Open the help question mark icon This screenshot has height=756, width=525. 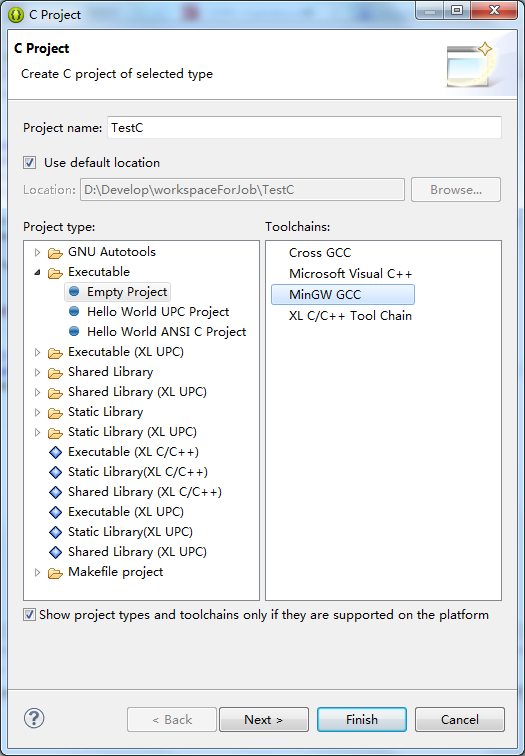pyautogui.click(x=34, y=718)
